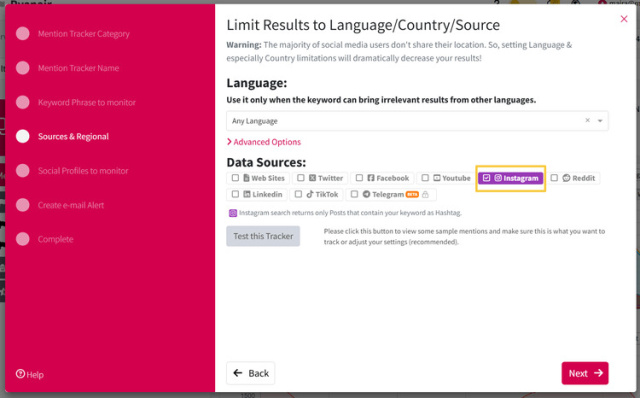Click the lock icon beside Telegram
This screenshot has width=640, height=398.
click(x=425, y=194)
